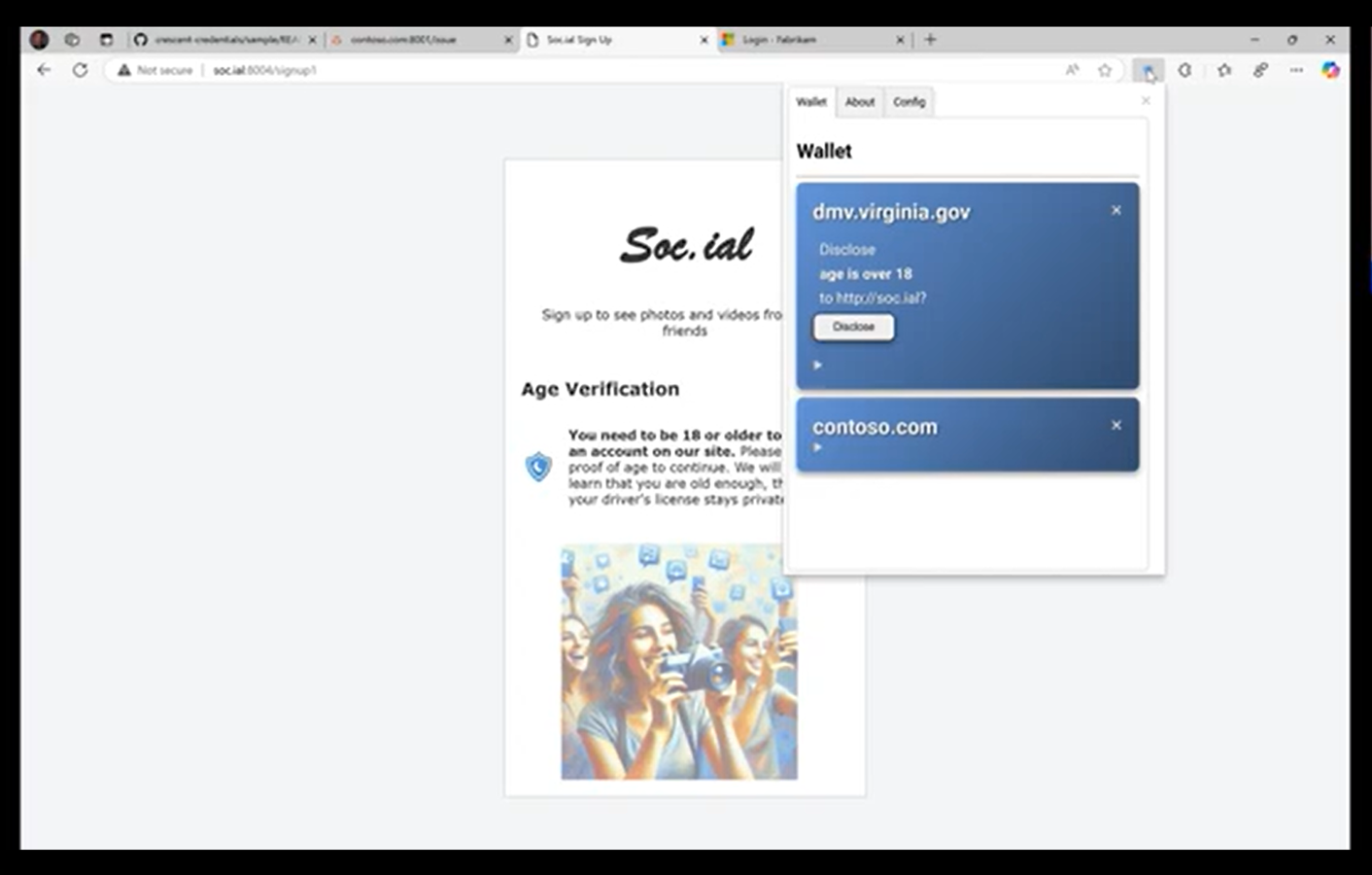Viewport: 1372px width, 875px height.
Task: Close the contoso.com:8001/issue tab
Action: 508,40
